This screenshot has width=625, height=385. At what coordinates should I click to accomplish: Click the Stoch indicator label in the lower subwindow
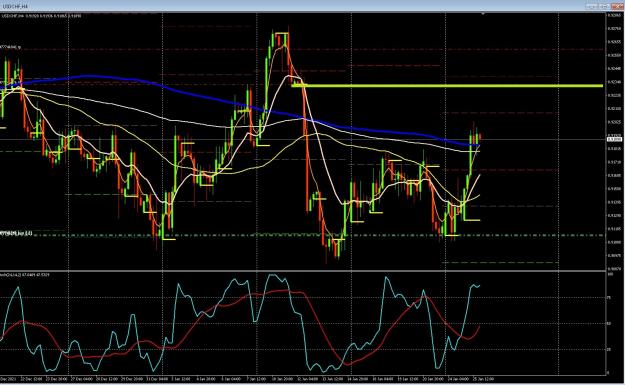point(25,275)
